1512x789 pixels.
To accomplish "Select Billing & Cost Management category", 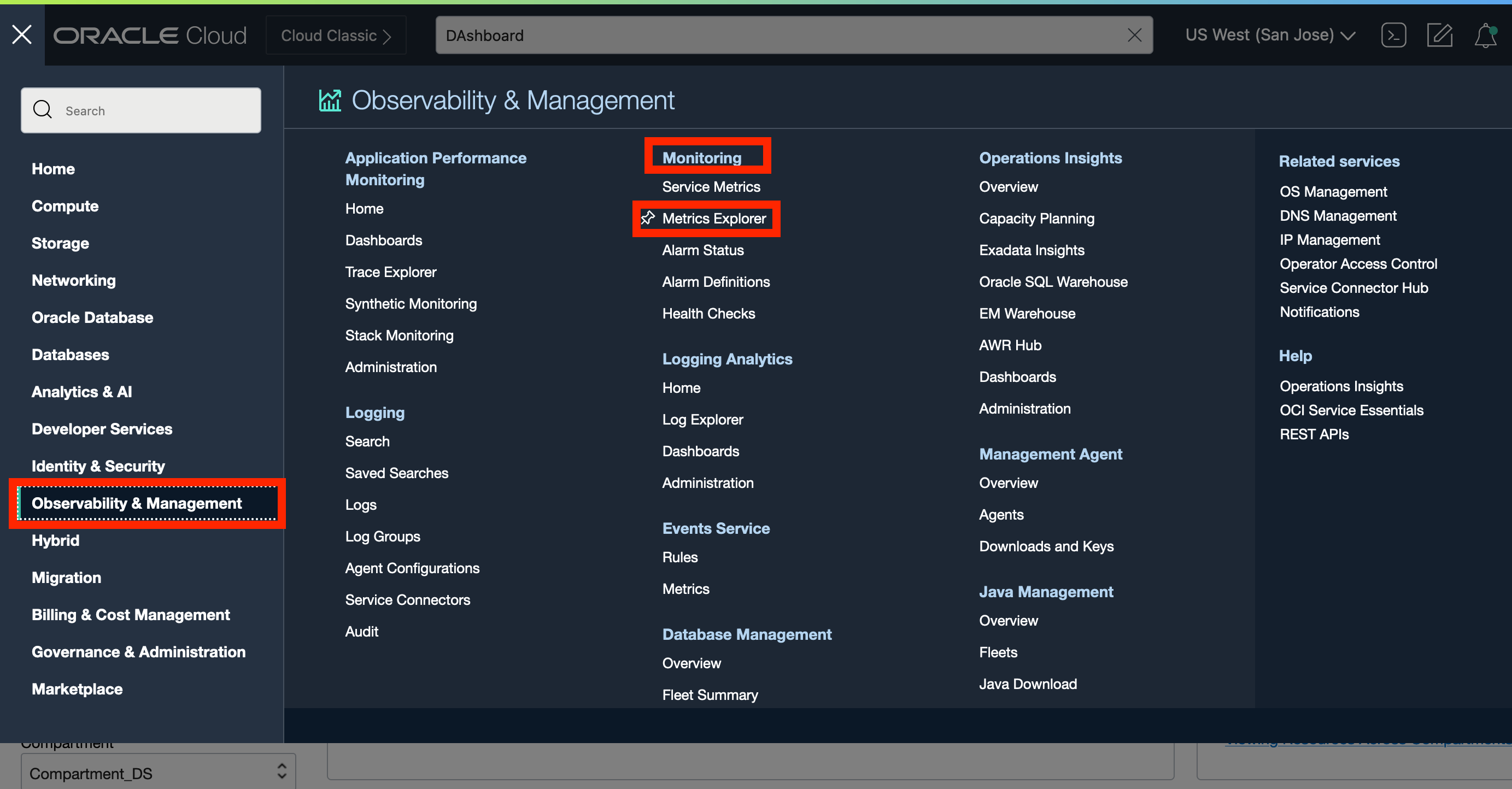I will (x=130, y=614).
